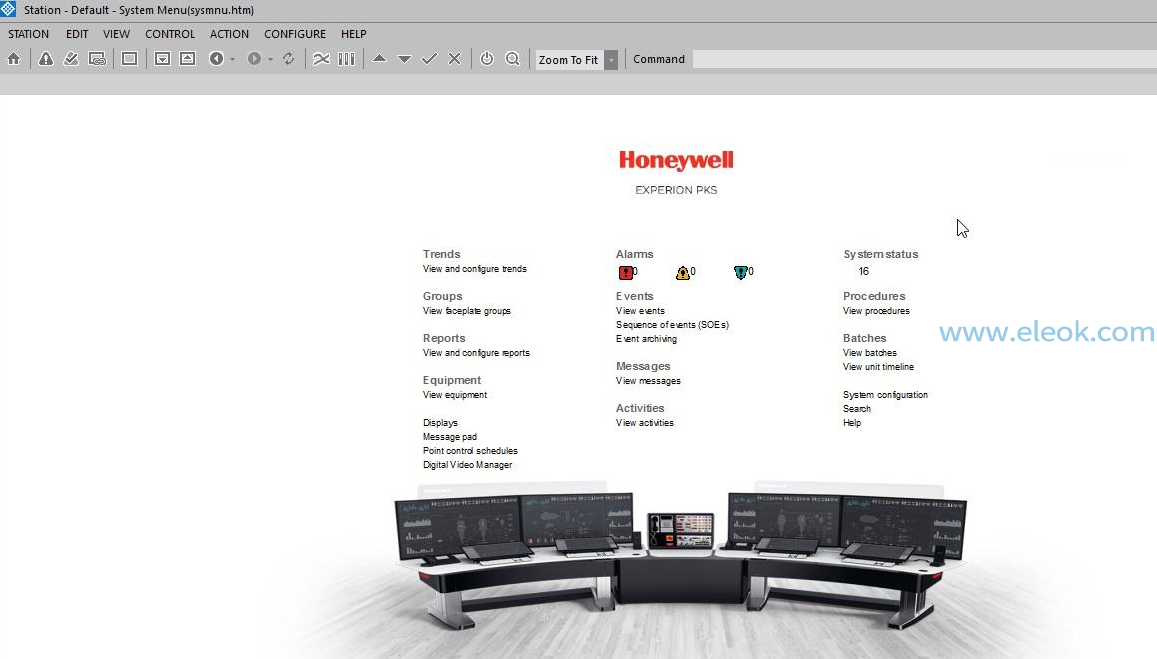Click the teal low alarm count icon
Viewport: 1157px width, 659px height.
pos(741,272)
